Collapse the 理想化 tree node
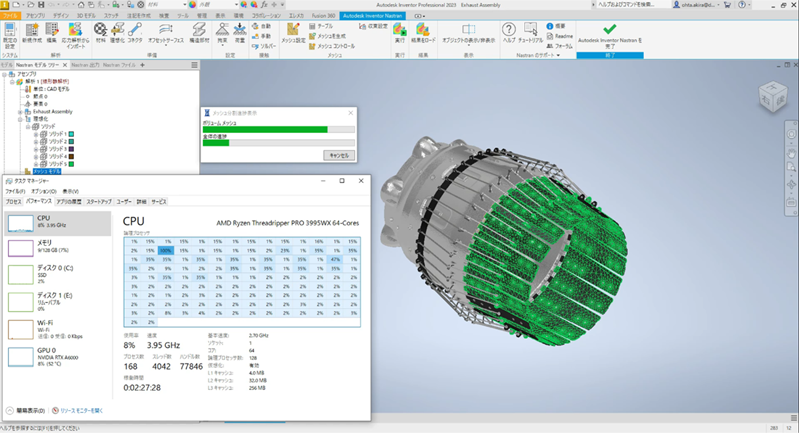 pyautogui.click(x=20, y=119)
